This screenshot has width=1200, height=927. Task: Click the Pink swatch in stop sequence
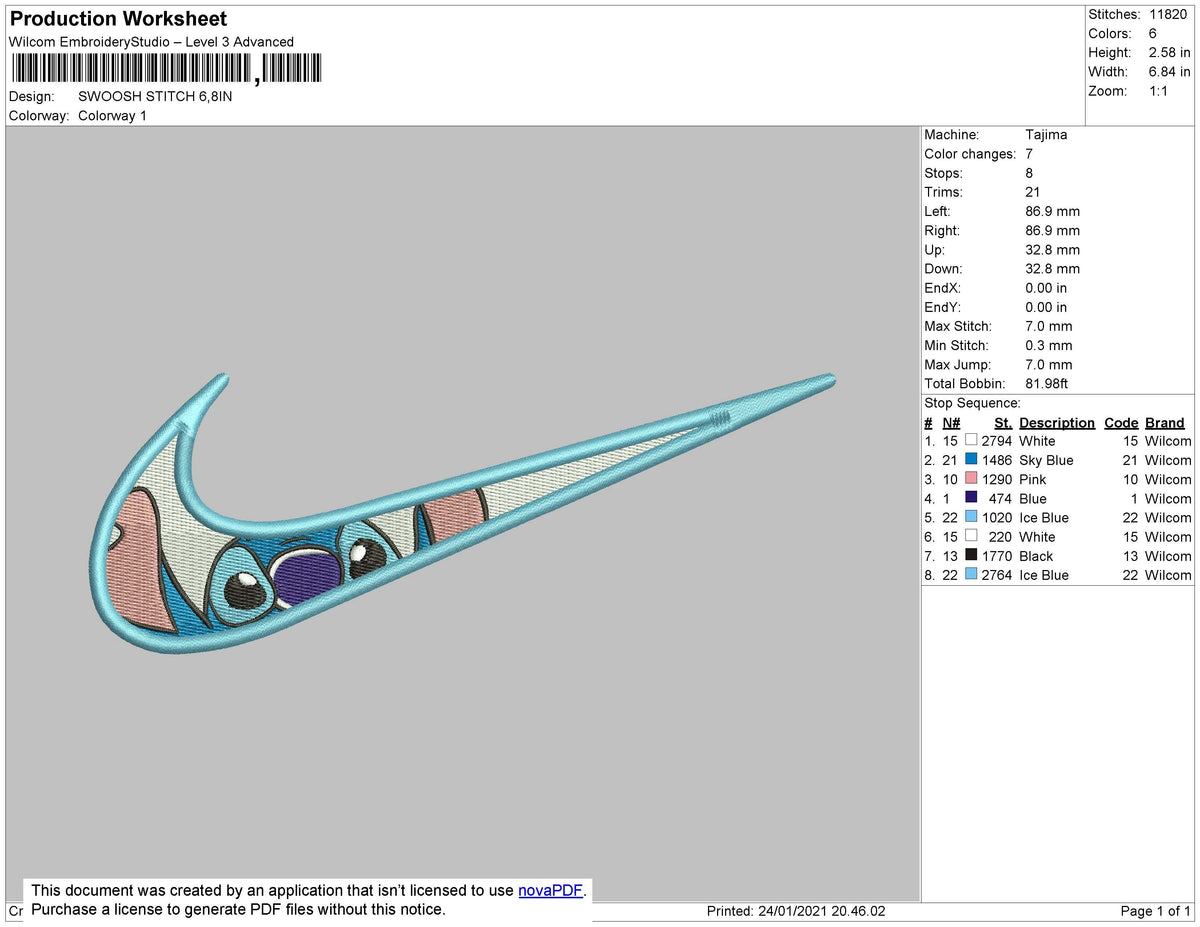[x=970, y=479]
